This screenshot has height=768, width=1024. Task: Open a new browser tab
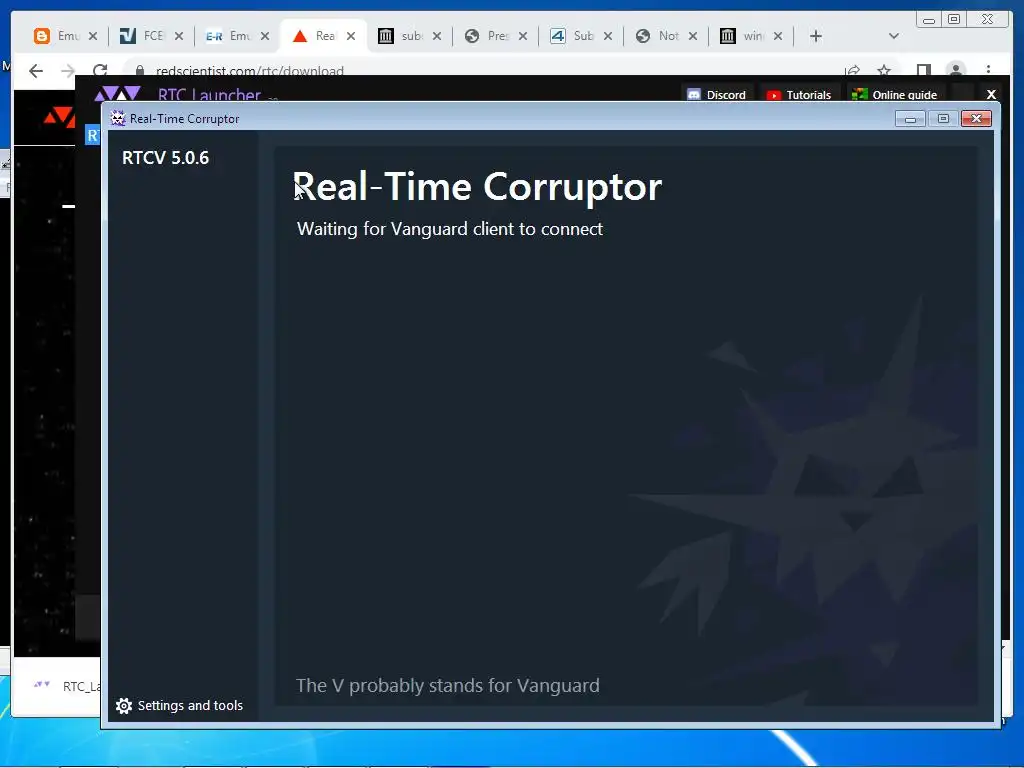[x=816, y=36]
